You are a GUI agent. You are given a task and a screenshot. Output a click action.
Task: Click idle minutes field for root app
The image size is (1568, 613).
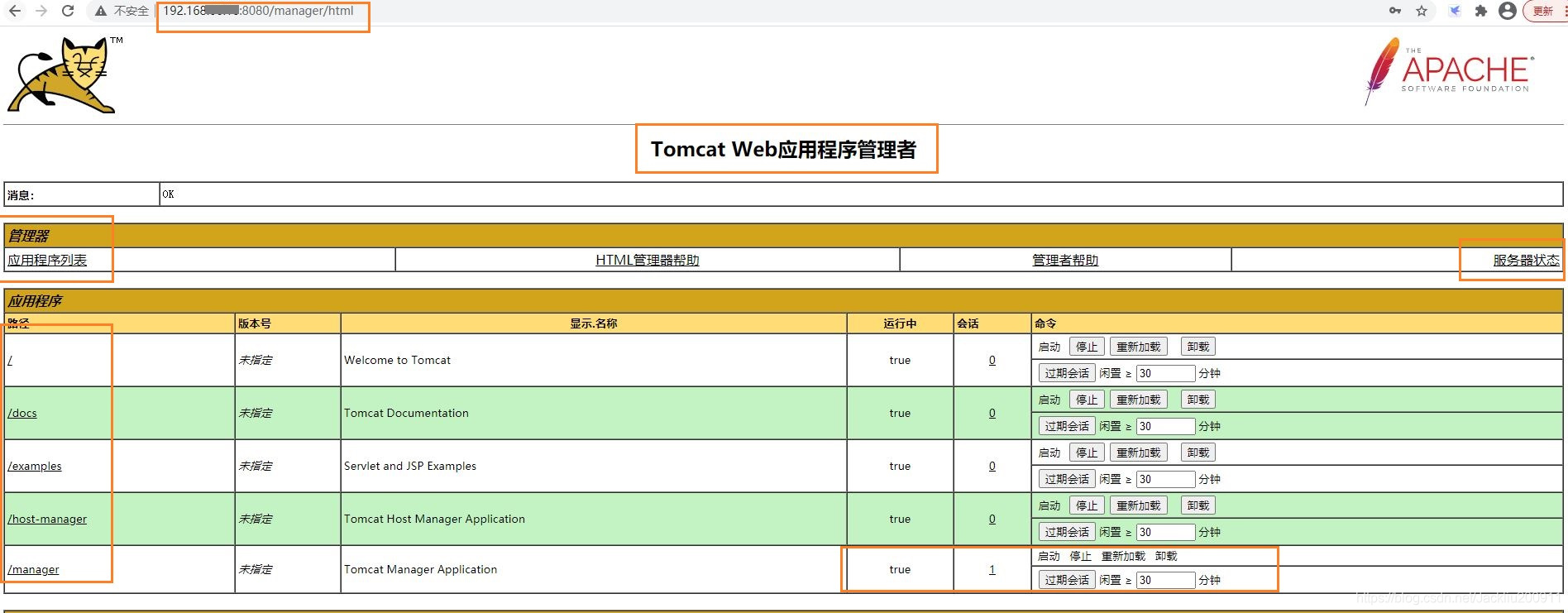(1165, 373)
